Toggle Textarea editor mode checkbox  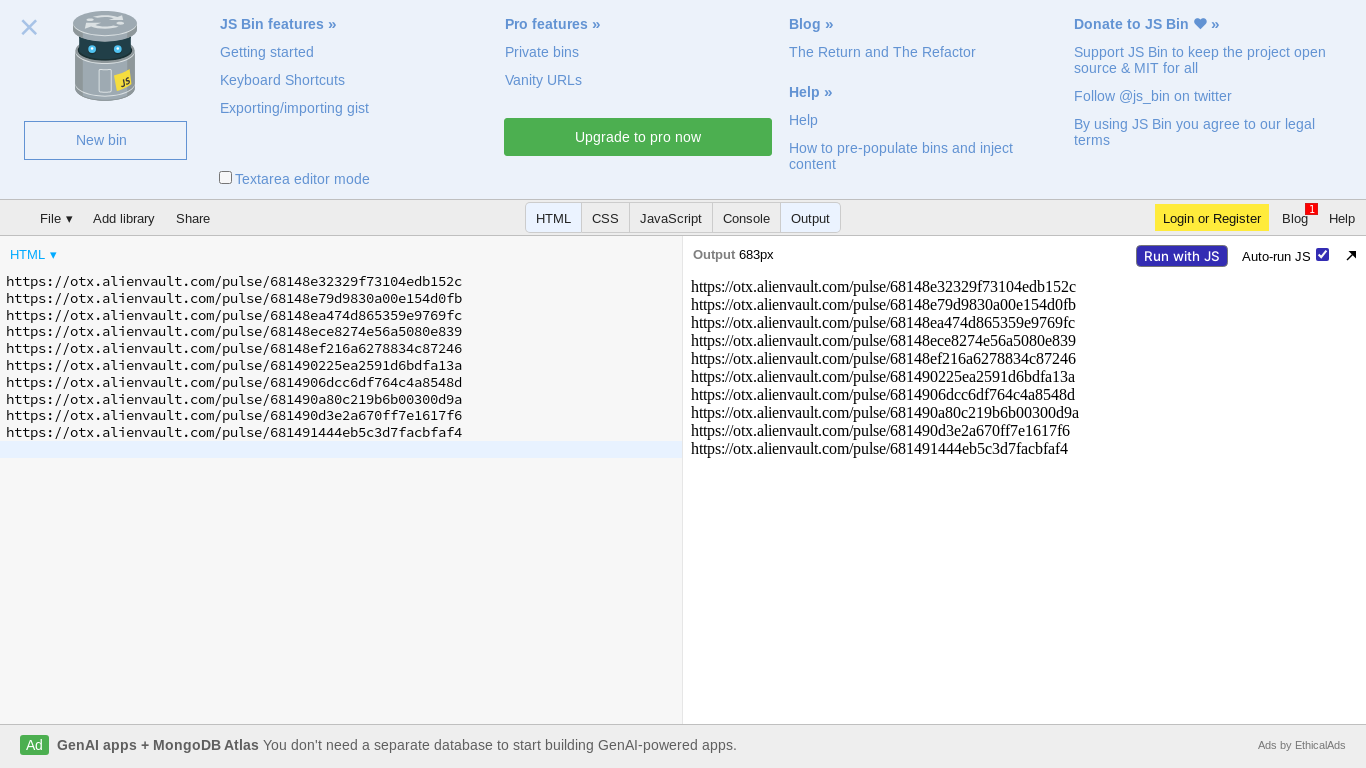[x=225, y=177]
